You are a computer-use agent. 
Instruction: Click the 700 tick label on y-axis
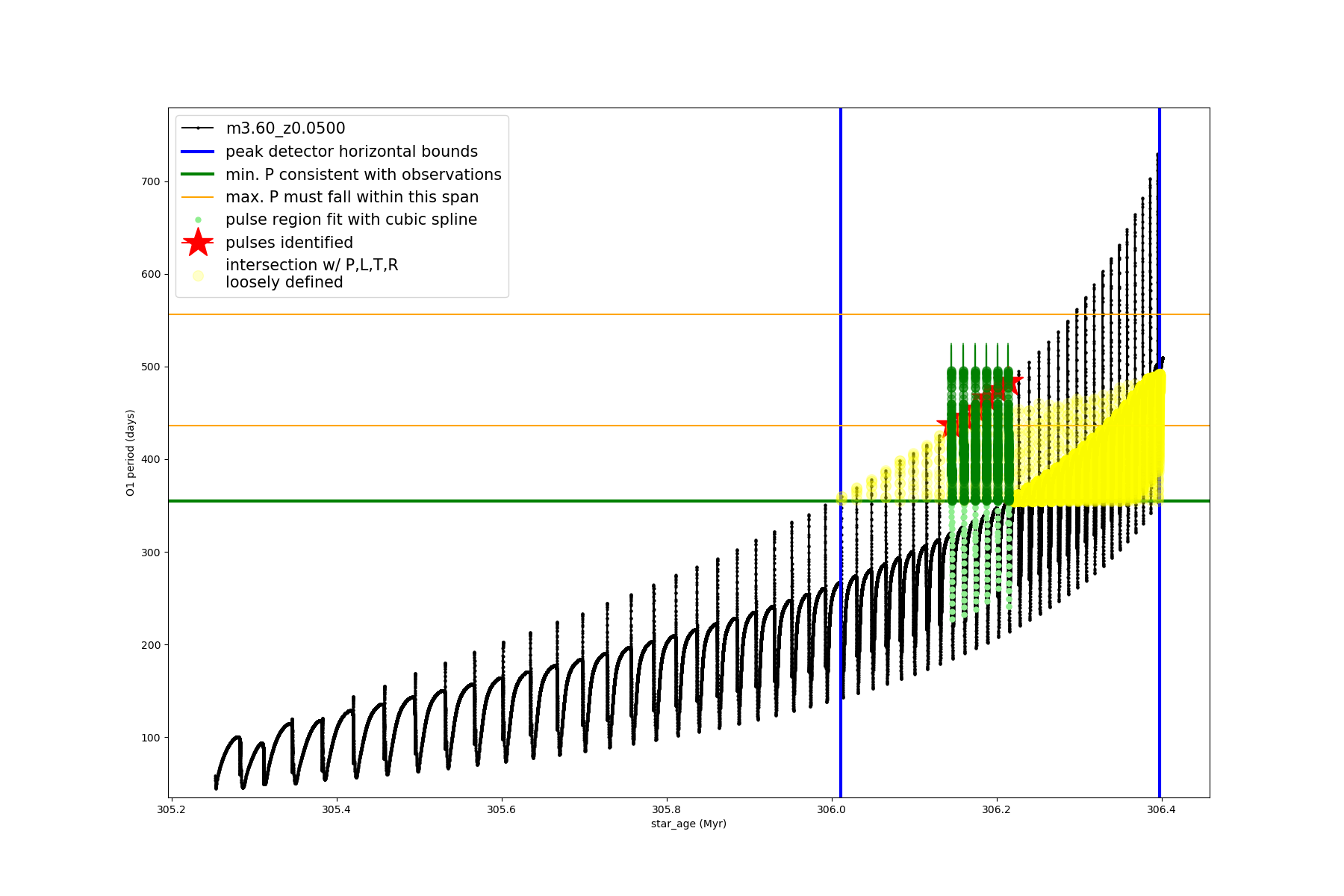coord(151,181)
